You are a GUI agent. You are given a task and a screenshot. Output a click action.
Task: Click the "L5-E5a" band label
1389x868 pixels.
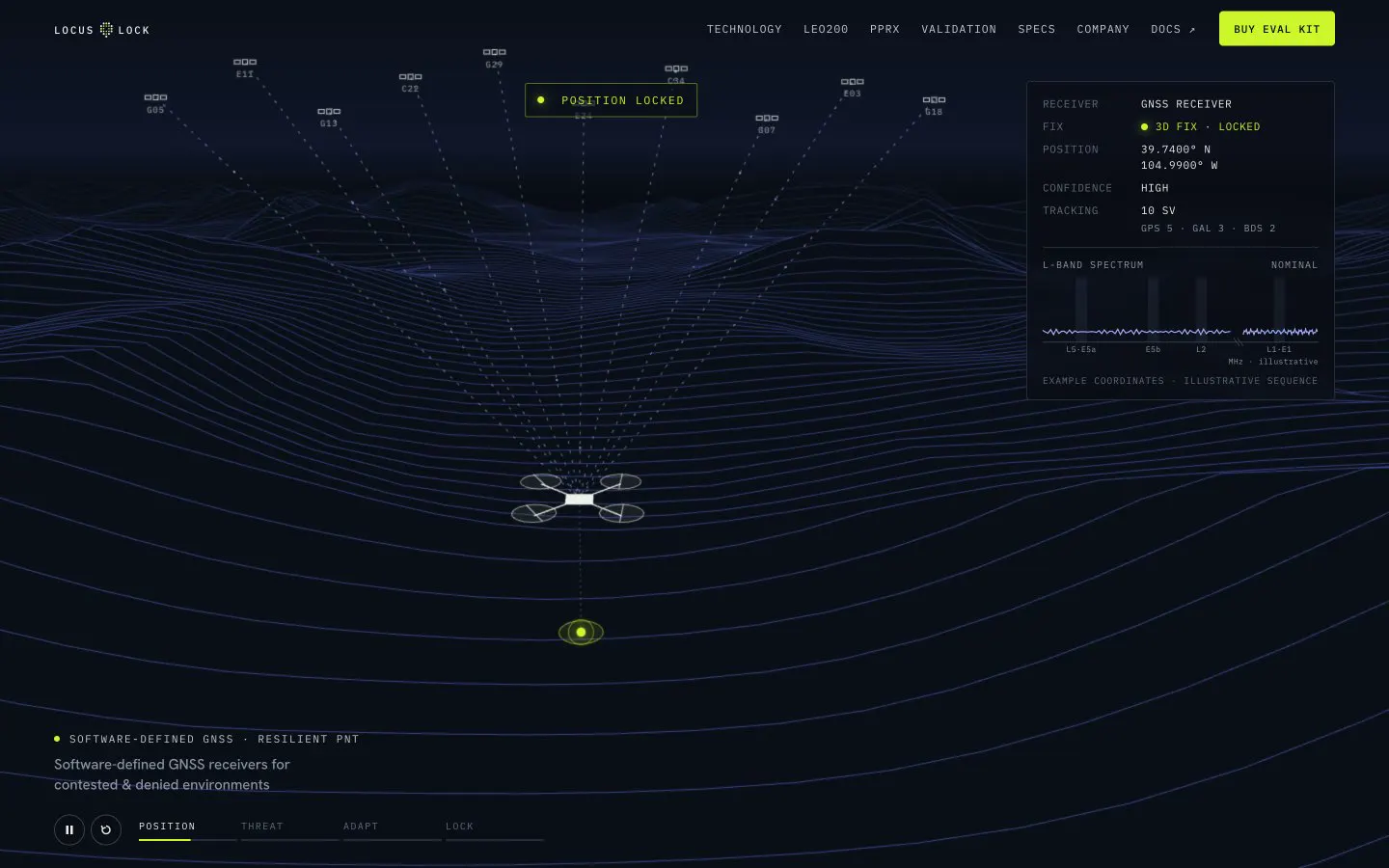pyautogui.click(x=1080, y=349)
